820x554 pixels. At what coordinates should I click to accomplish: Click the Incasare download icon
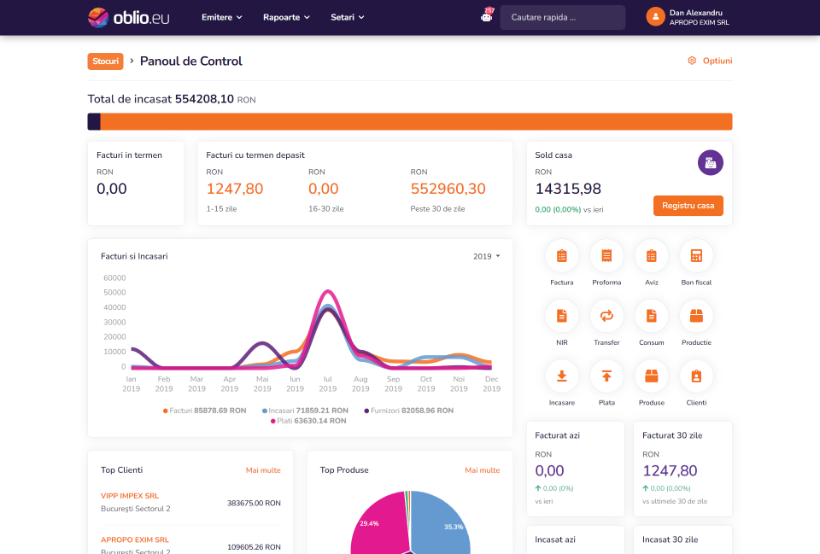(561, 377)
